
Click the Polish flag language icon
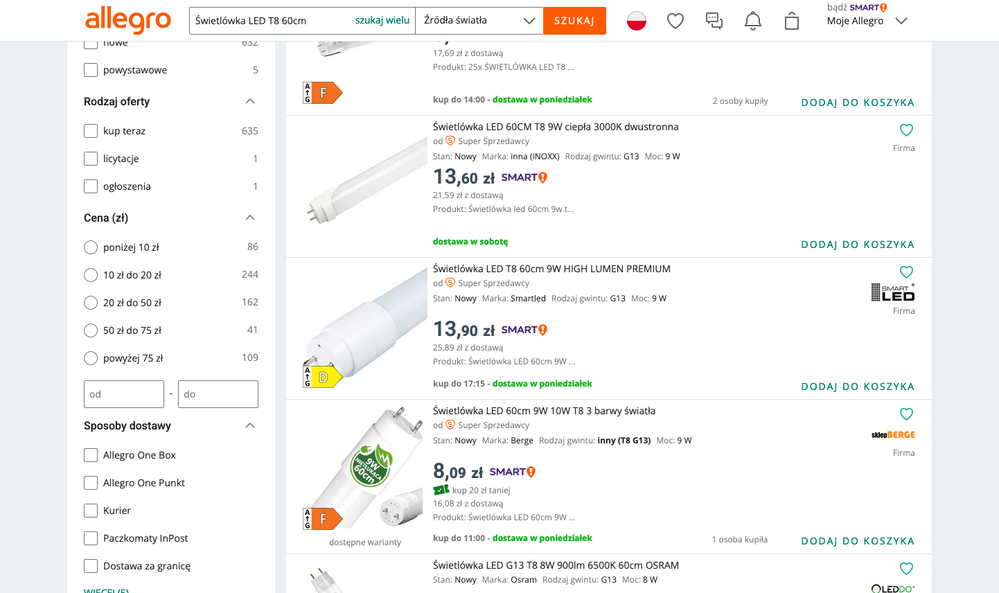pyautogui.click(x=637, y=21)
